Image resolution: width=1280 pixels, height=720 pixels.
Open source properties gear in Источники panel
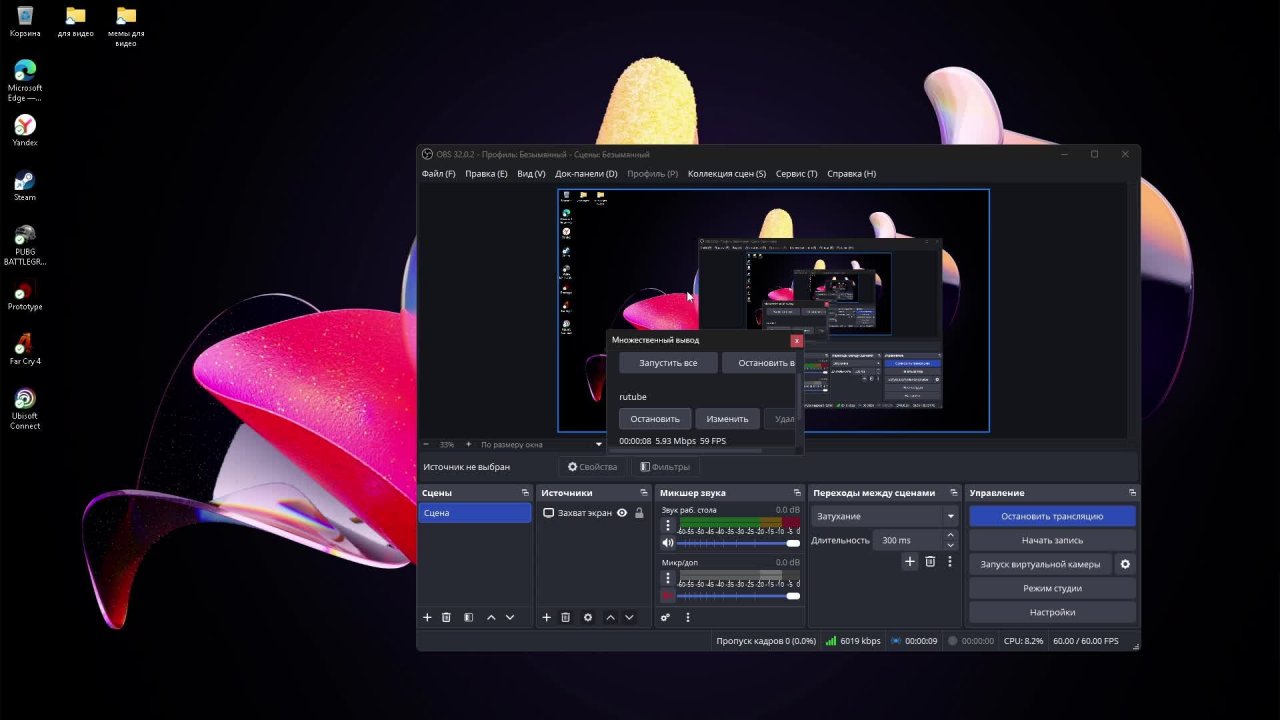point(588,618)
